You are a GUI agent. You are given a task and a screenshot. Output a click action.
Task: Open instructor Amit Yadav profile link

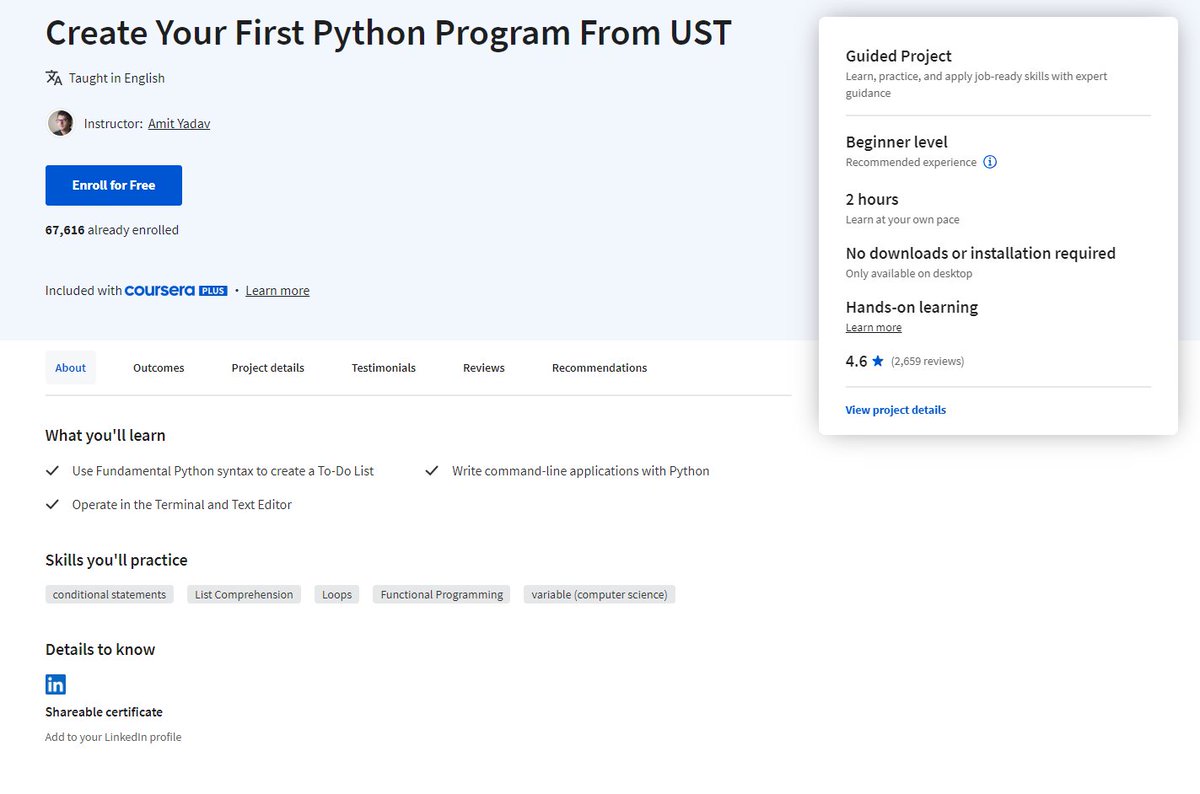[x=179, y=124]
